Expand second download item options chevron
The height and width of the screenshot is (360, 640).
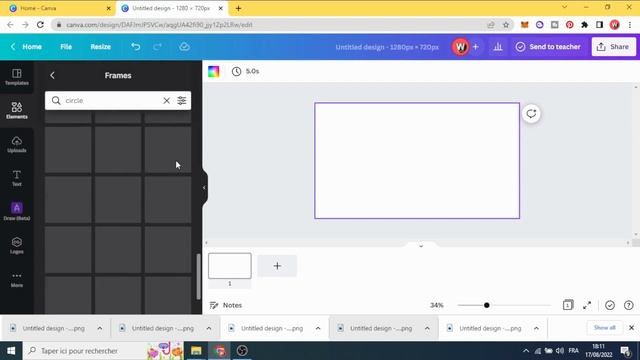(x=209, y=328)
